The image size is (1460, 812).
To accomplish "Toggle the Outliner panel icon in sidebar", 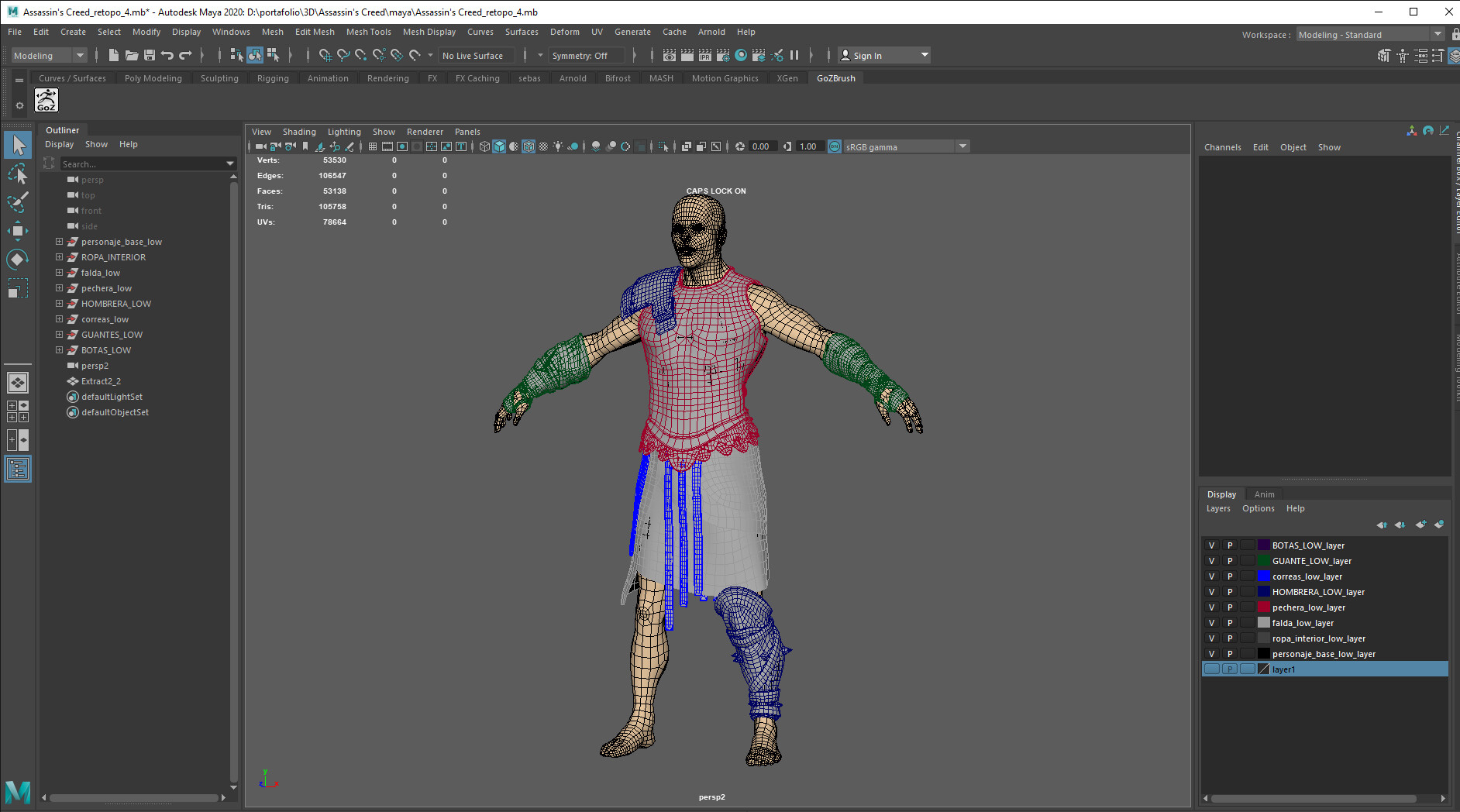I will [x=17, y=470].
